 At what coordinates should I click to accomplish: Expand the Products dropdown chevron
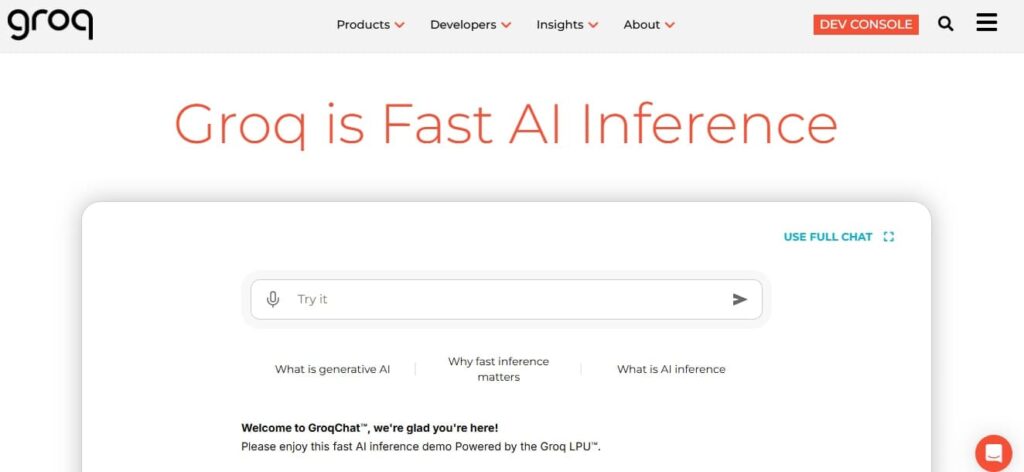coord(400,25)
